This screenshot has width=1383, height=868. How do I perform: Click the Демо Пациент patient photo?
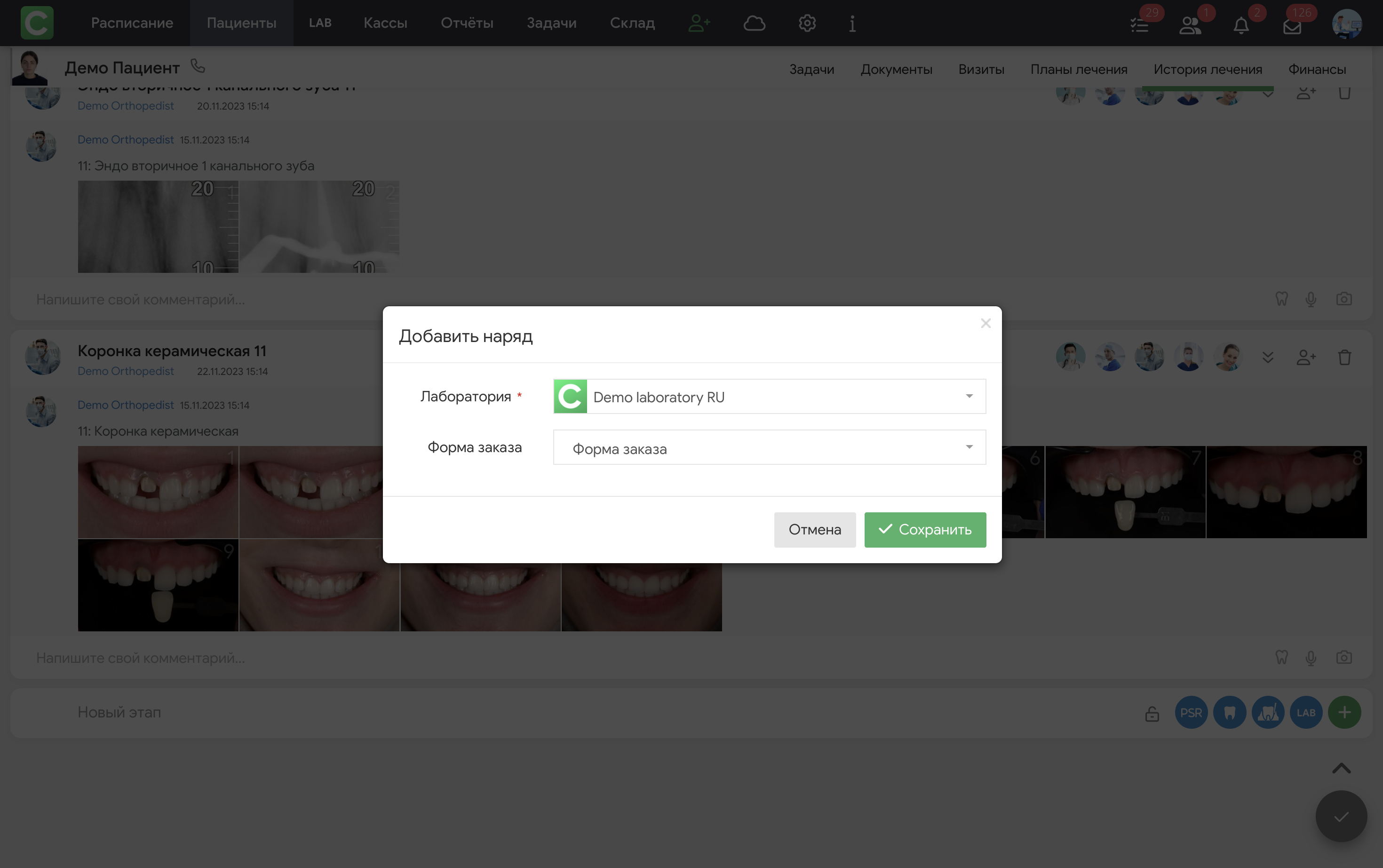tap(30, 68)
